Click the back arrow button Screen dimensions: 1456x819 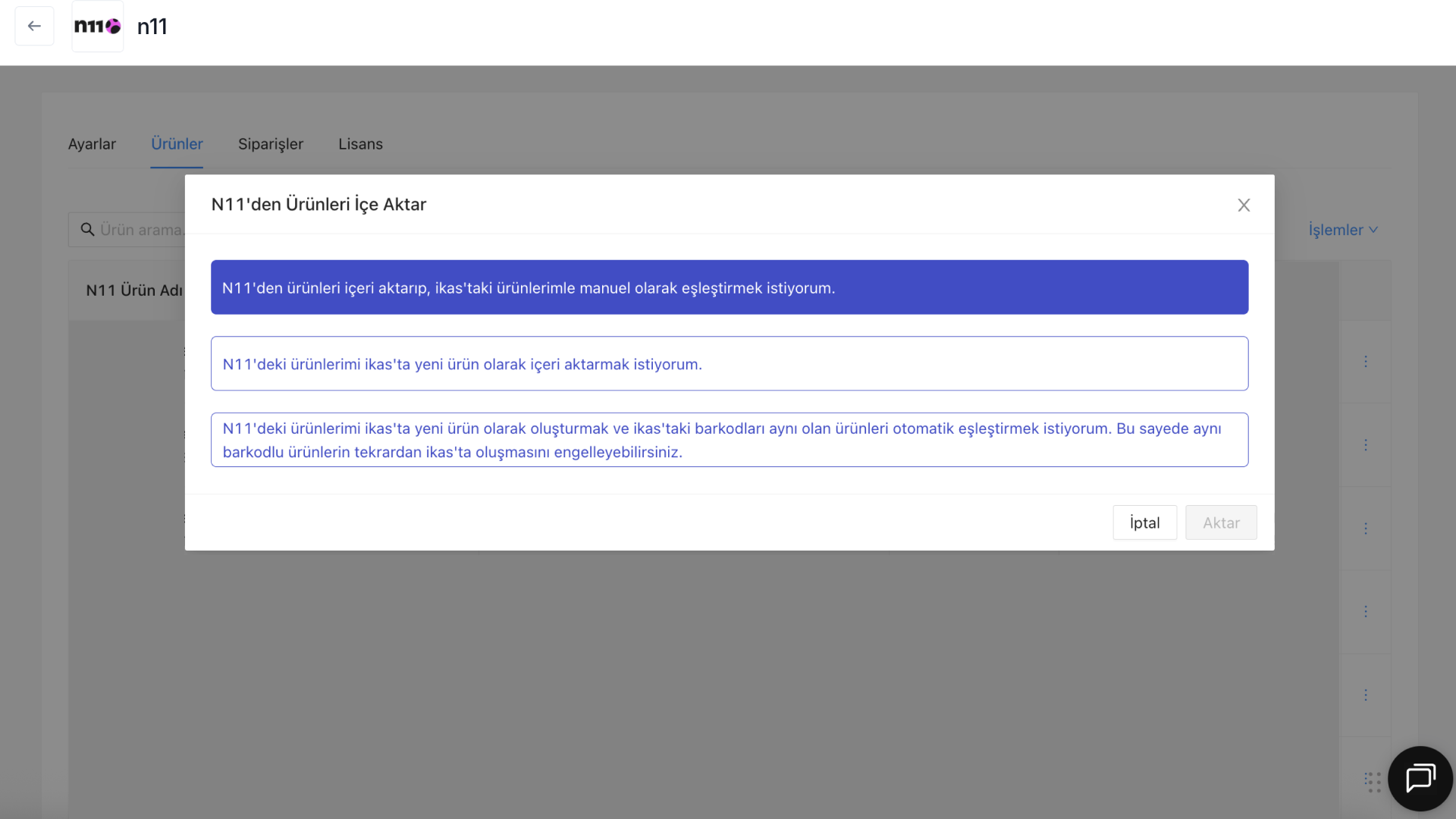[34, 26]
